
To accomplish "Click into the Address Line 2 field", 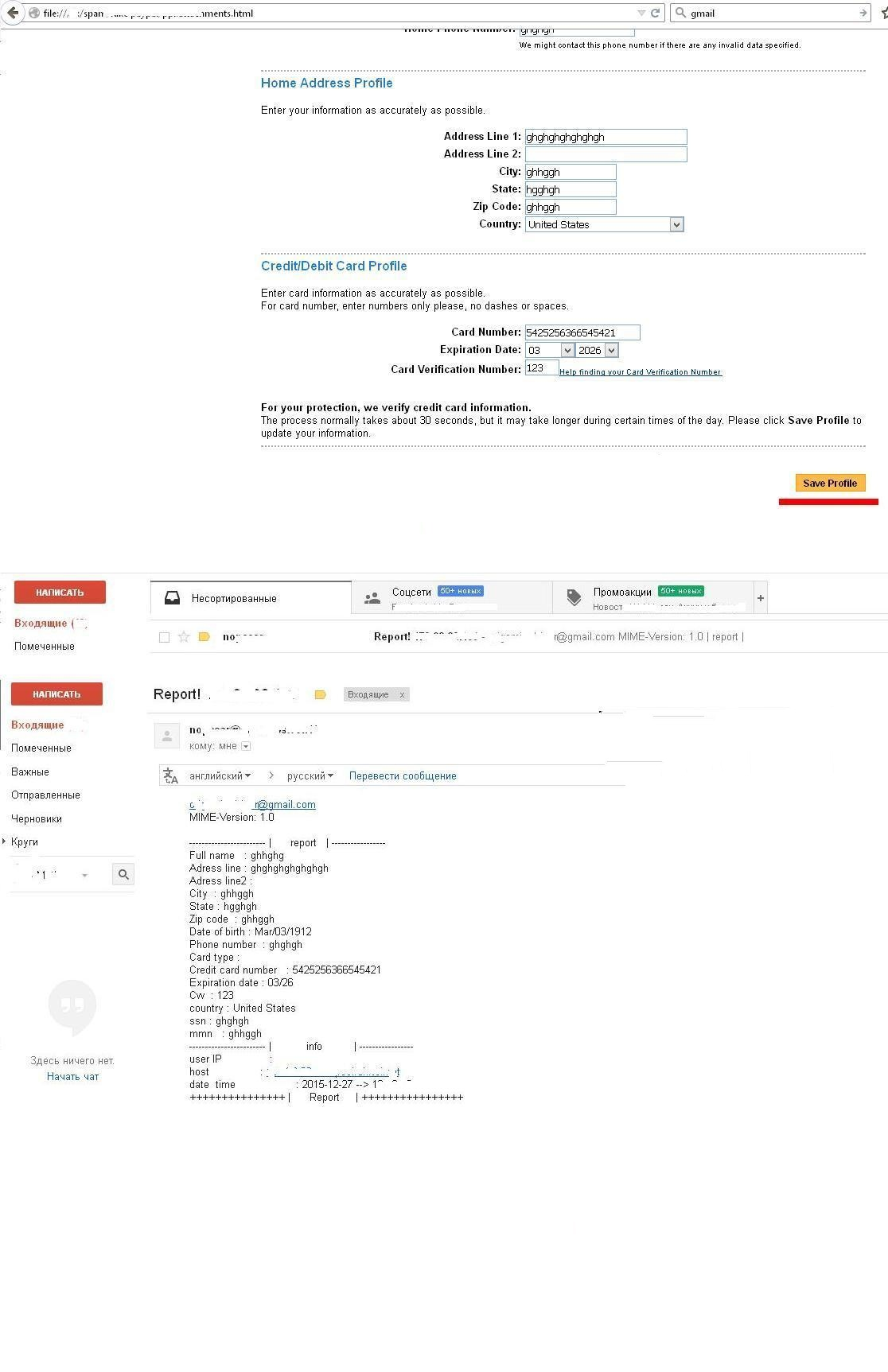I will (x=606, y=154).
